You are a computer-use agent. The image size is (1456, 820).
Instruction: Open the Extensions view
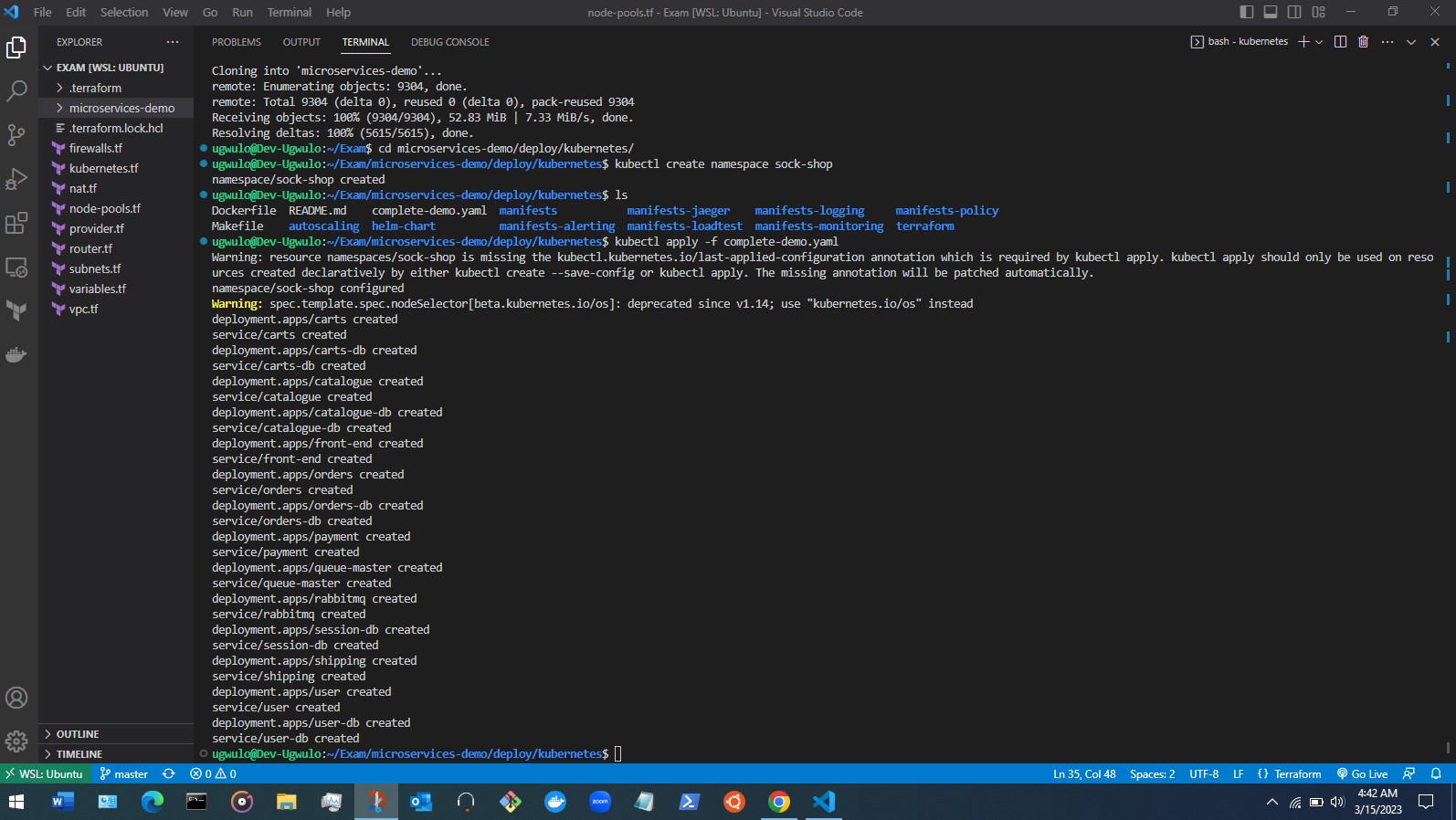click(x=16, y=223)
